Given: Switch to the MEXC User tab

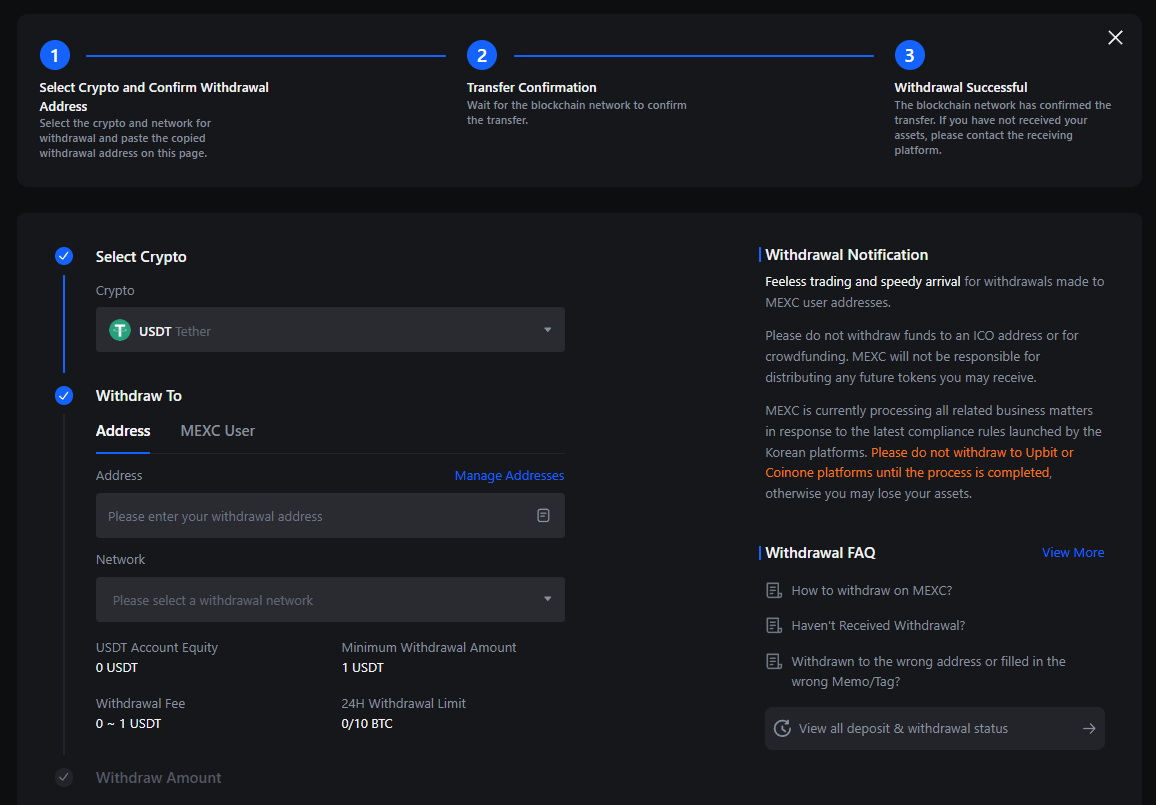Looking at the screenshot, I should click(x=217, y=431).
